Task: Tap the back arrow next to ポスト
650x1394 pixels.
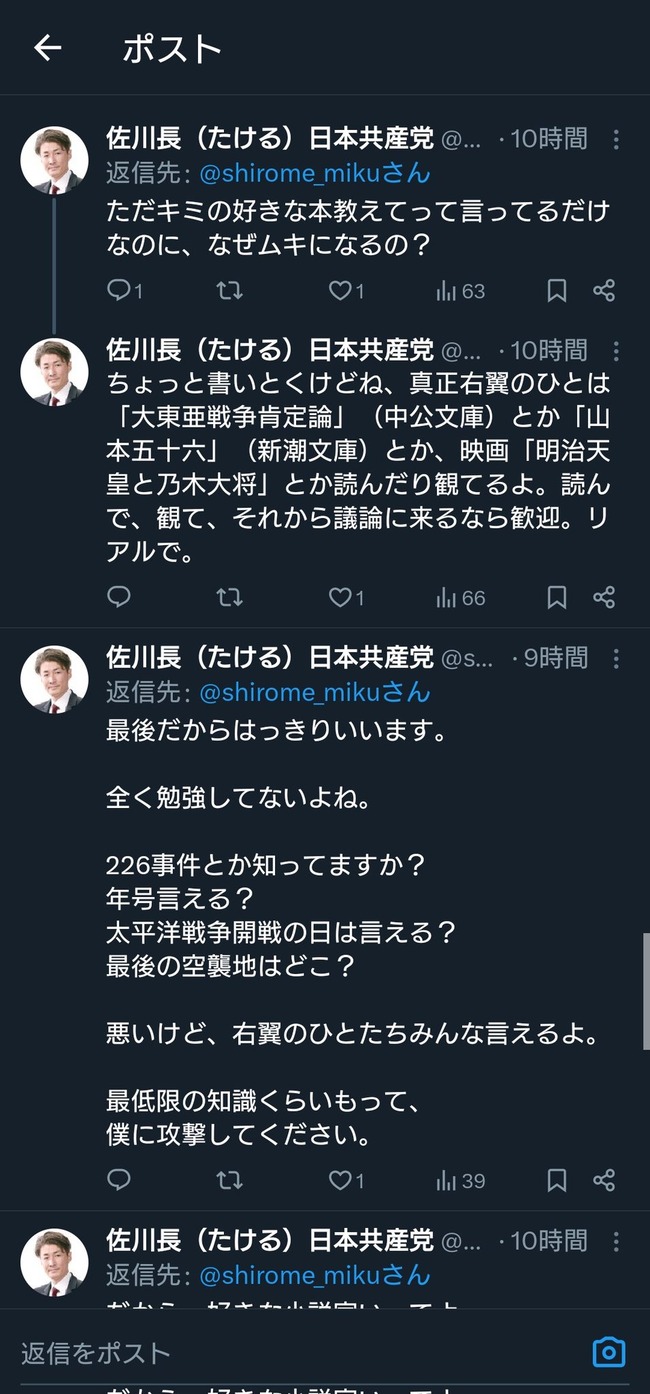Action: 47,48
